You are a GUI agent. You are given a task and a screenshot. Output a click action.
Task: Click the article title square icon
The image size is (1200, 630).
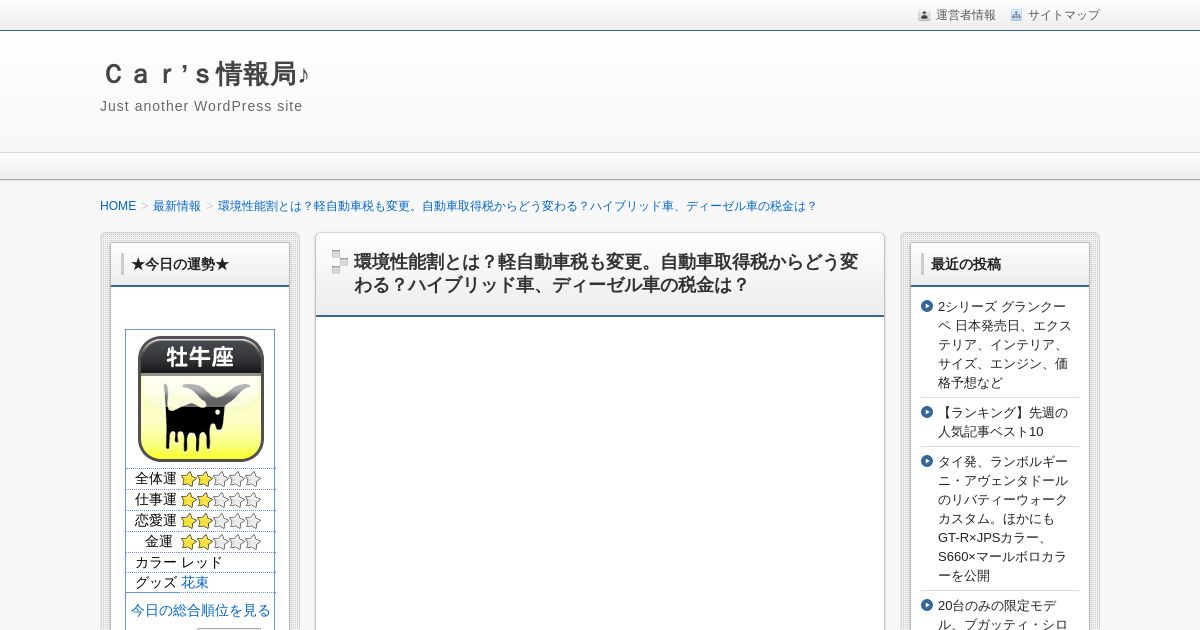click(x=340, y=262)
